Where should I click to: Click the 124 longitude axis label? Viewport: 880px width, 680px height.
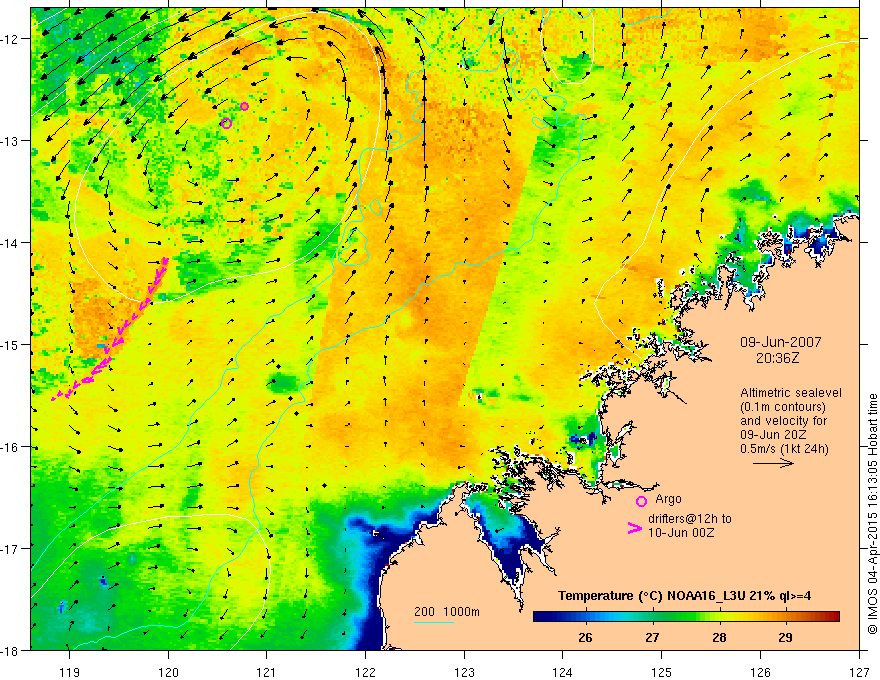click(562, 672)
